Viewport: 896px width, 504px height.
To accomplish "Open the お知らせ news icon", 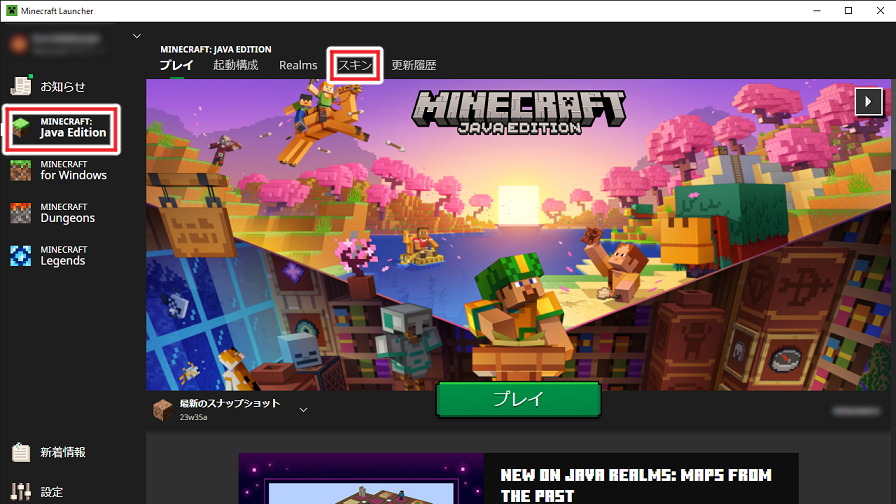I will 21,86.
